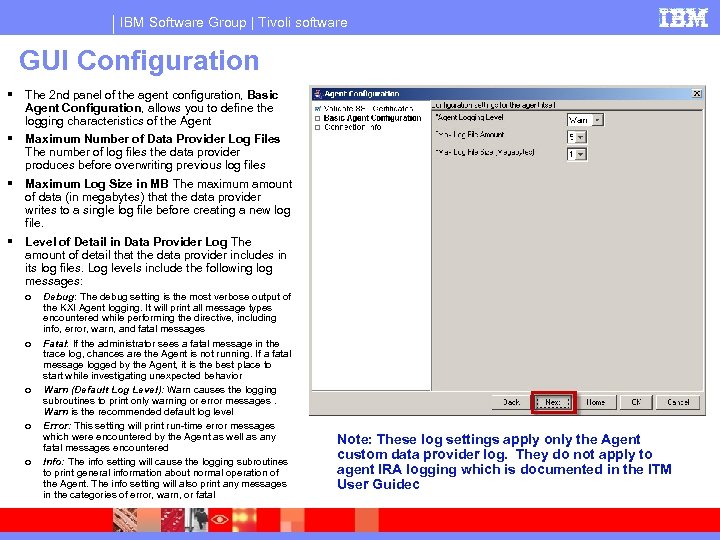Toggle the Basic Agent Configuration step checkbox
The height and width of the screenshot is (540, 720).
tap(317, 118)
